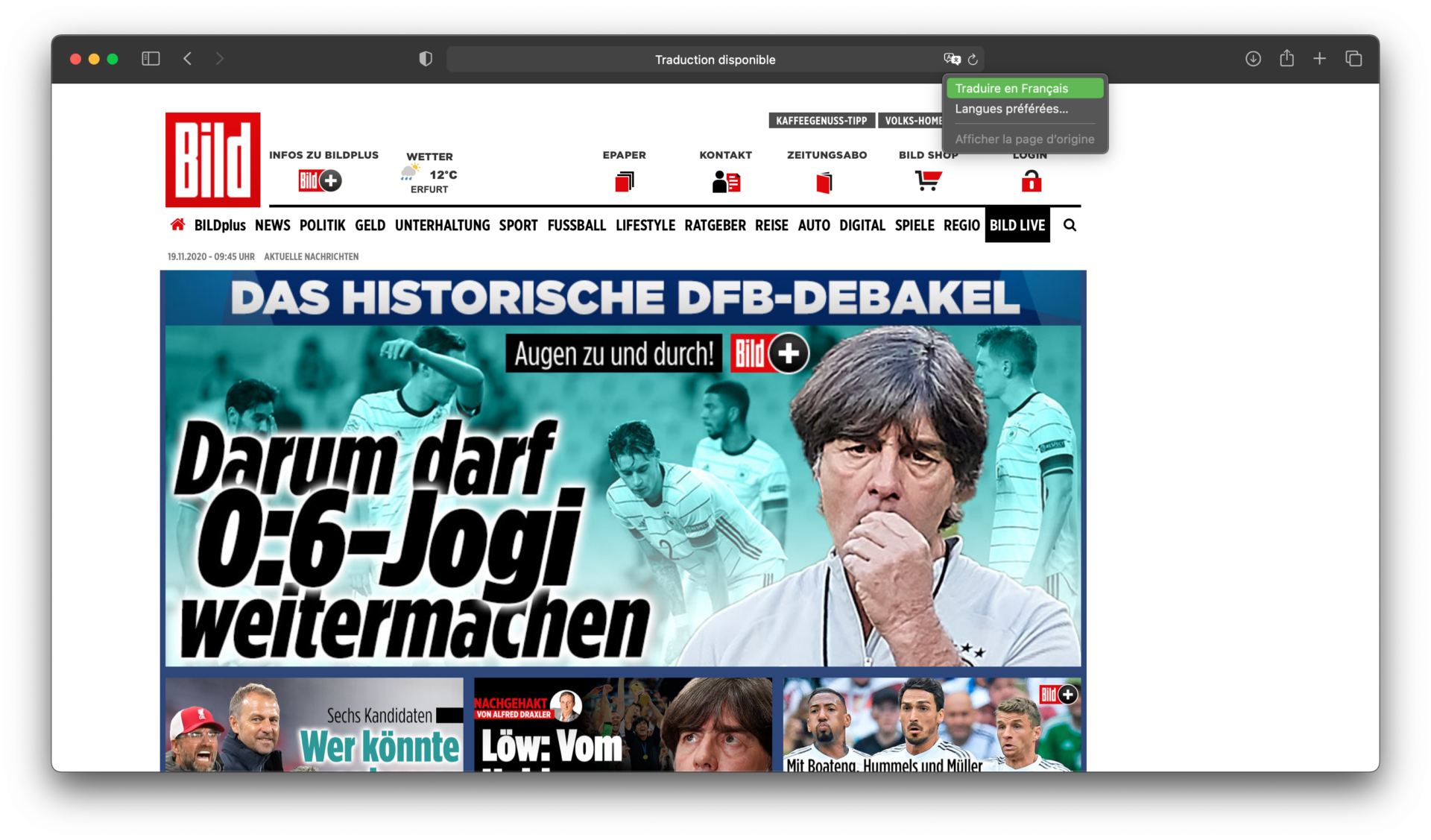Open the LIFESTYLE section
Viewport: 1431px width, 840px height.
tap(645, 225)
